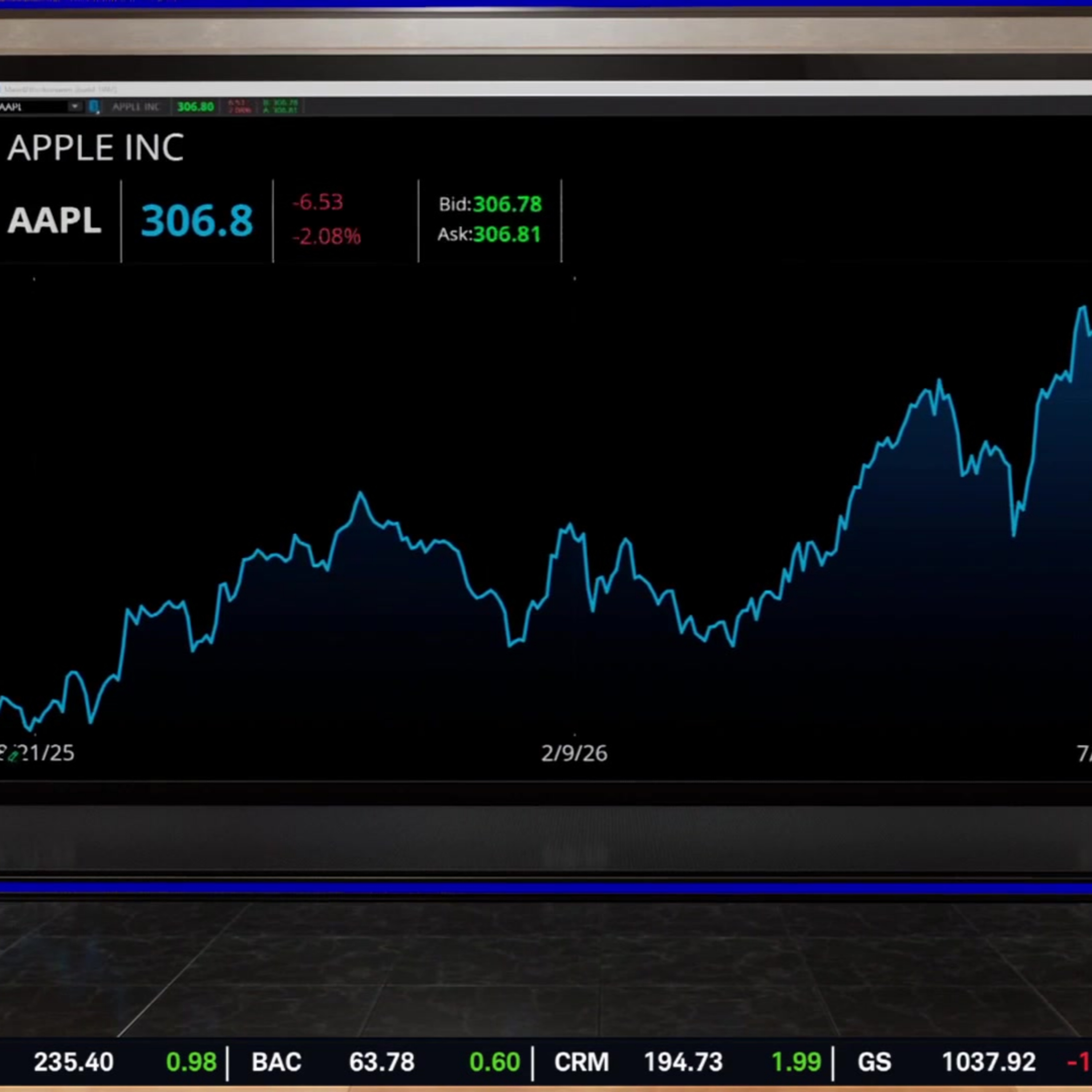
Task: Click the 2/9/26 date axis label
Action: tap(574, 753)
